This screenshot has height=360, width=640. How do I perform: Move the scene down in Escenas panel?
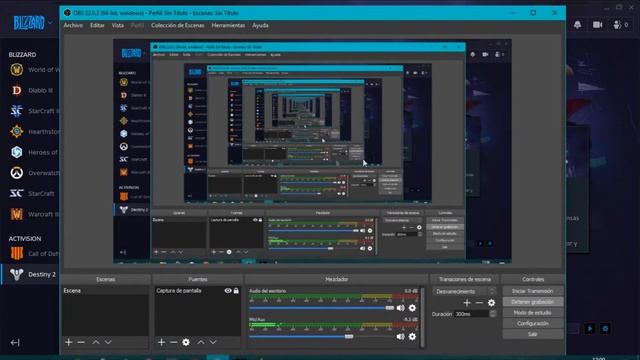108,342
